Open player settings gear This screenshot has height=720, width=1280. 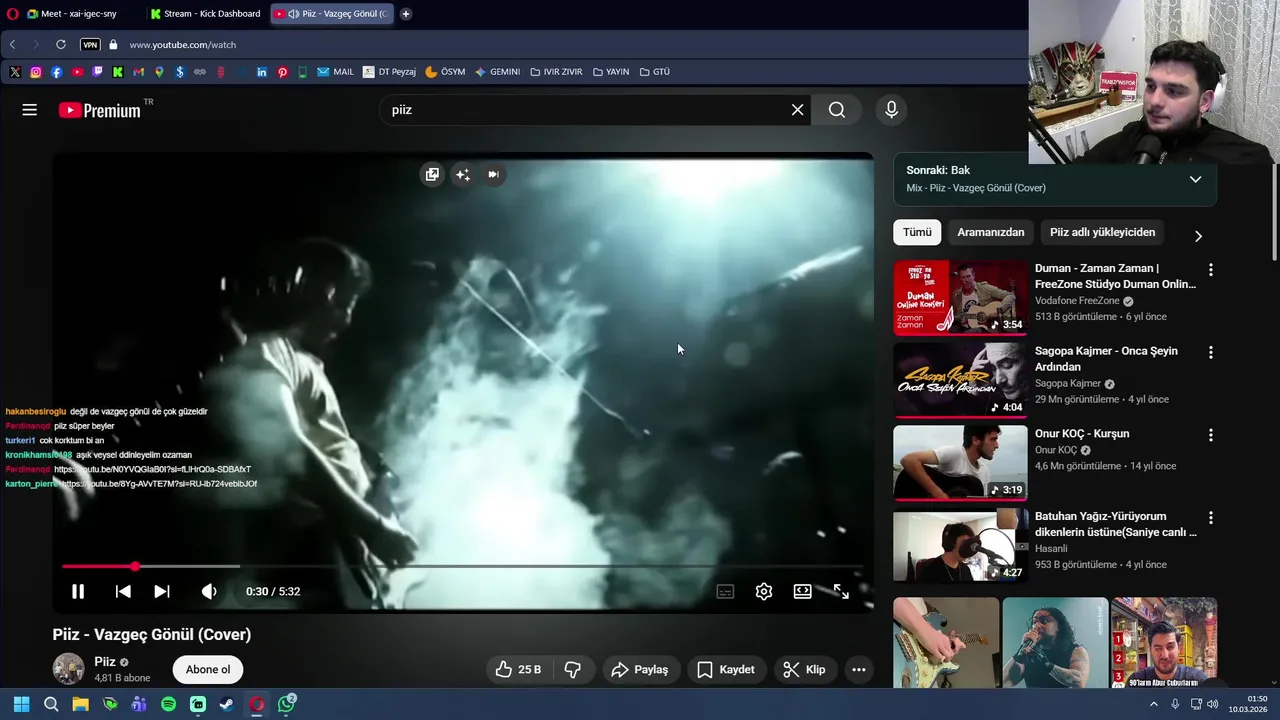pyautogui.click(x=764, y=591)
